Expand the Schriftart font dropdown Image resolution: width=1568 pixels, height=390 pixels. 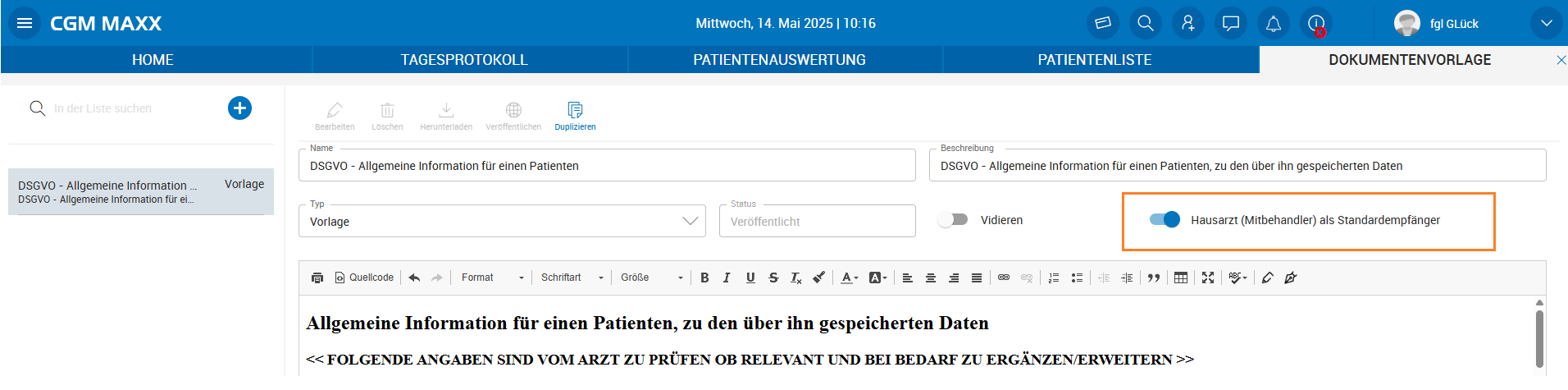click(572, 278)
